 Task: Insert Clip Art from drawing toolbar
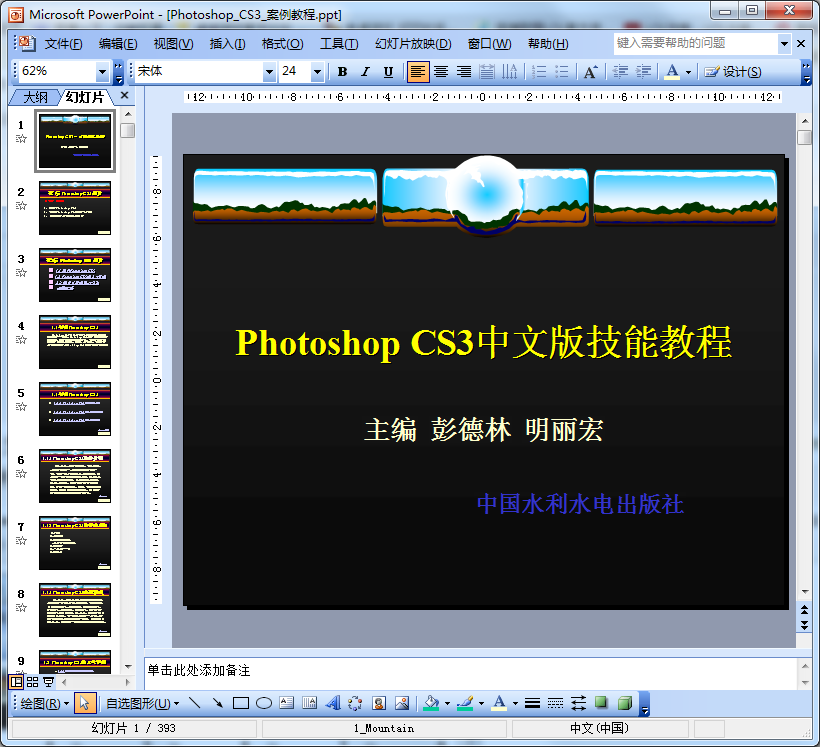pos(379,703)
